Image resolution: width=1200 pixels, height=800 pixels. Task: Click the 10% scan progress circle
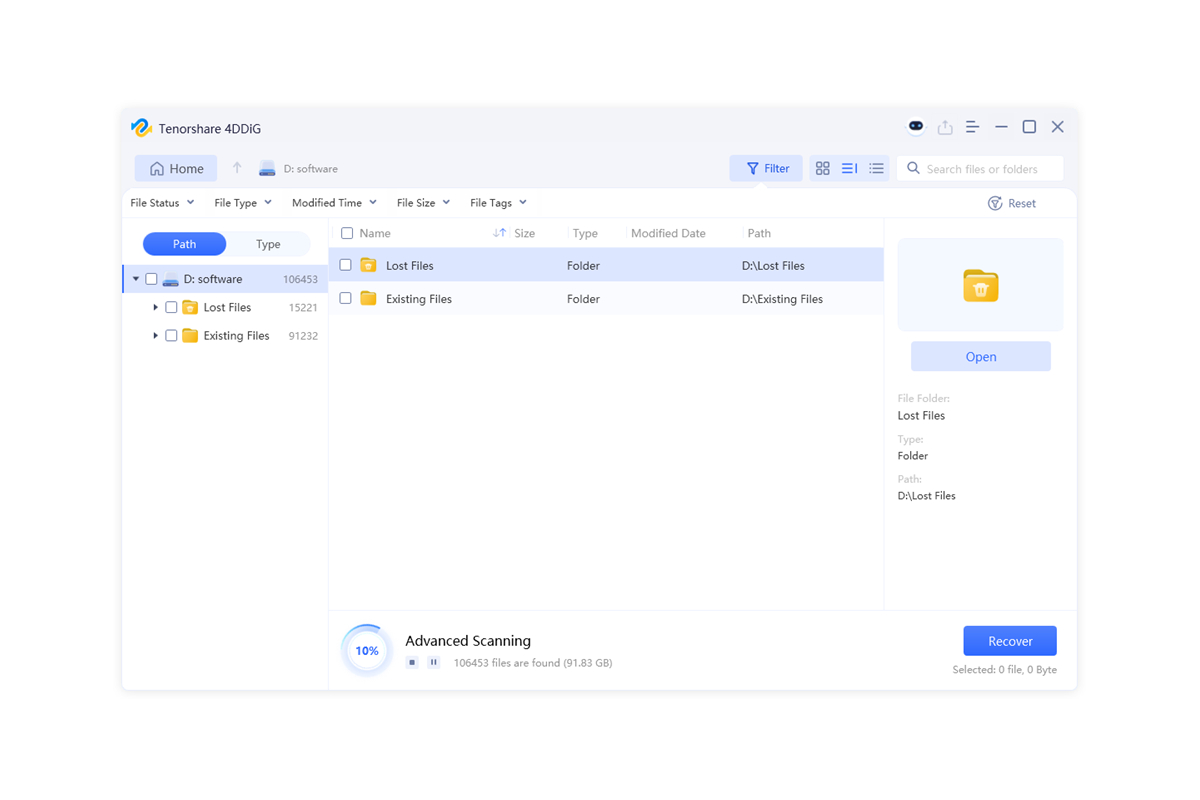[366, 649]
